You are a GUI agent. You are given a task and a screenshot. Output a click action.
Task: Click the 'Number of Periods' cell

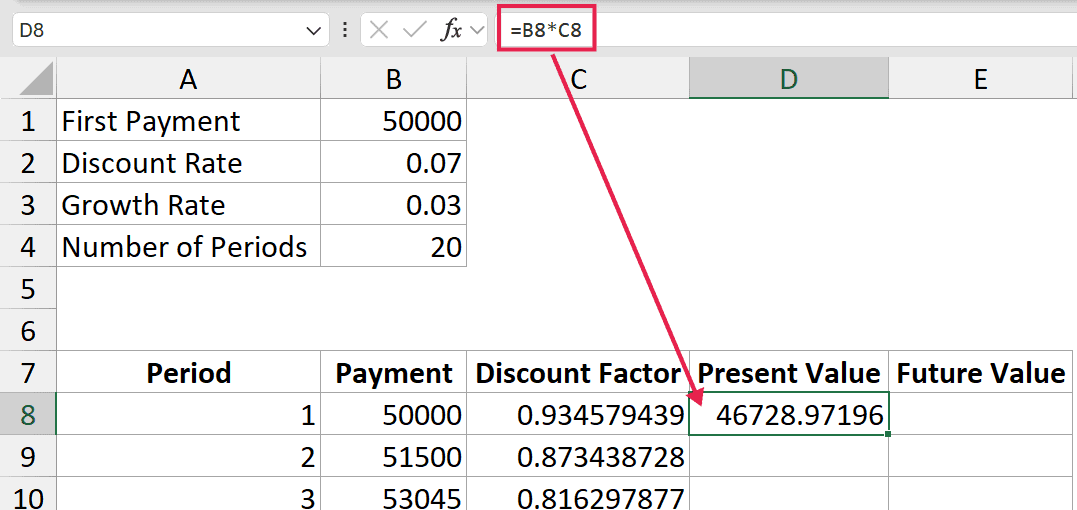click(x=188, y=246)
